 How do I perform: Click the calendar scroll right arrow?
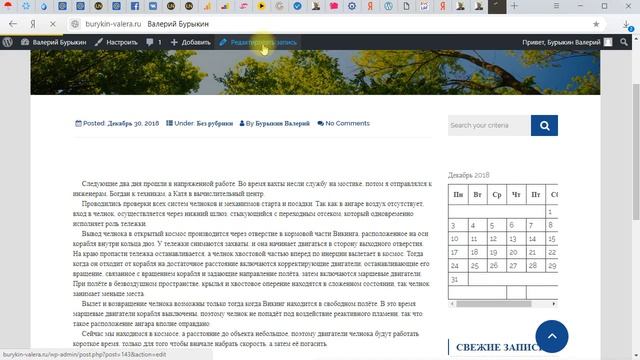tap(554, 304)
